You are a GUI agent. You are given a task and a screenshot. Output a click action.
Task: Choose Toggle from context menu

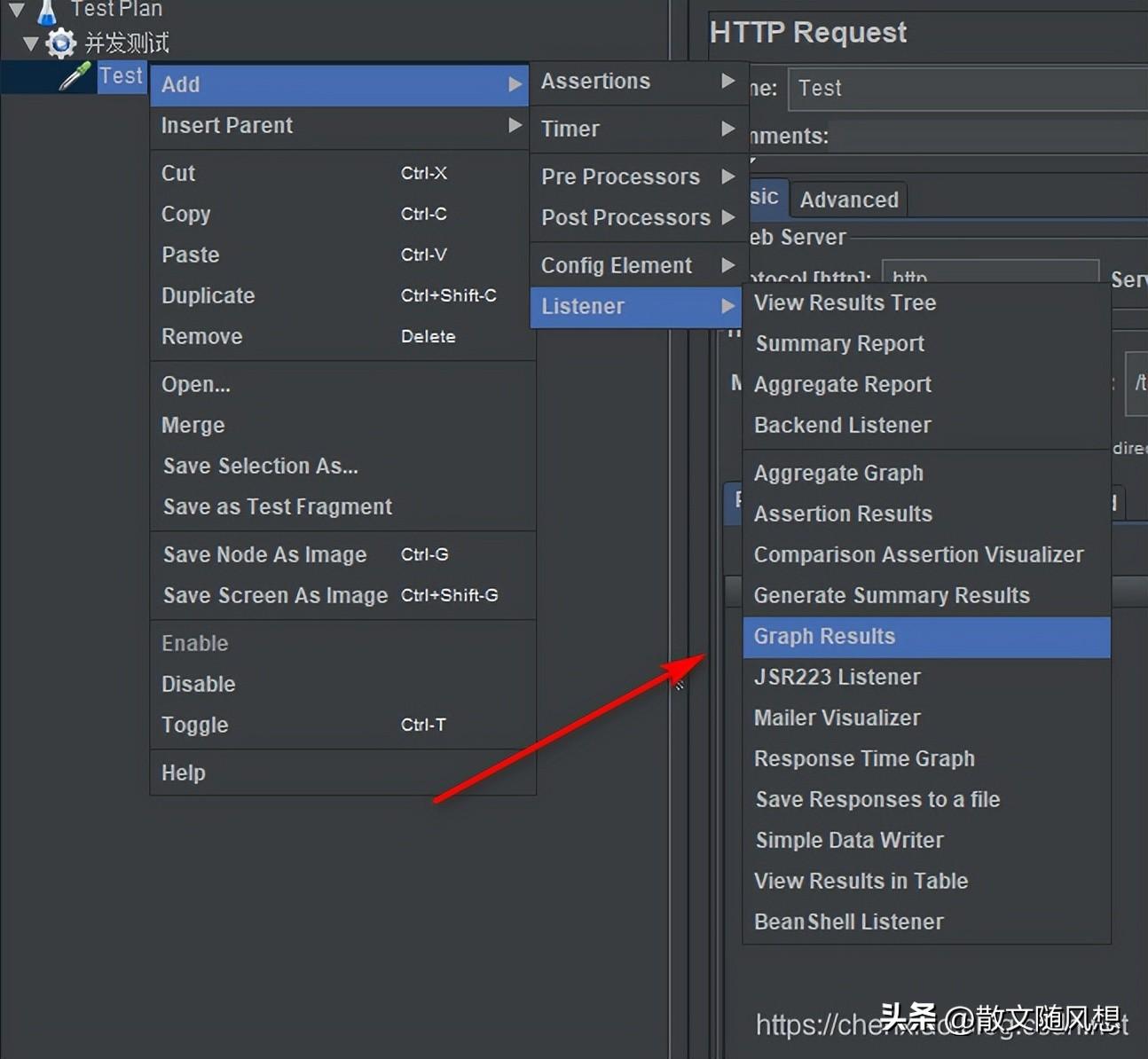pos(343,726)
